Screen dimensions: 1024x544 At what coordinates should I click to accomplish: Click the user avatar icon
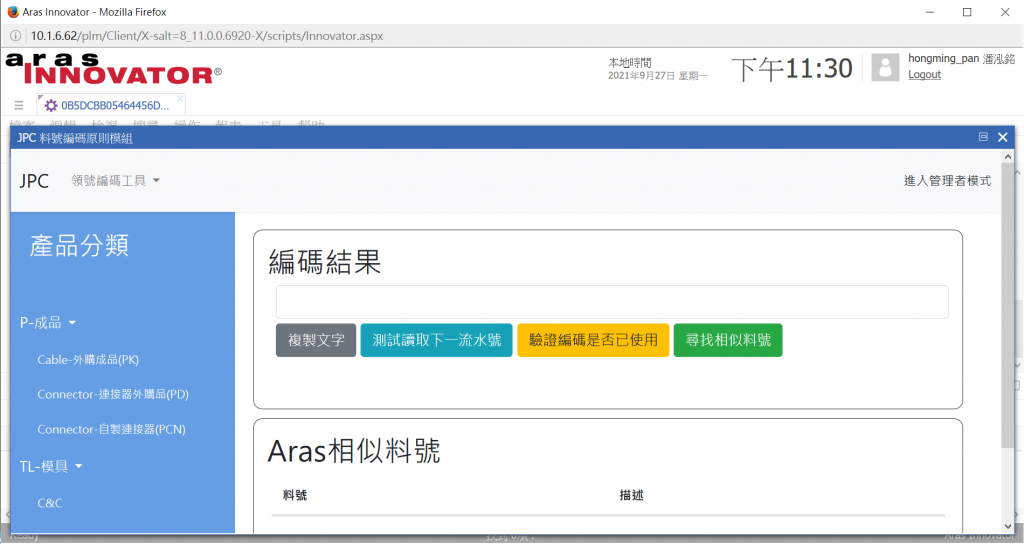[x=885, y=67]
